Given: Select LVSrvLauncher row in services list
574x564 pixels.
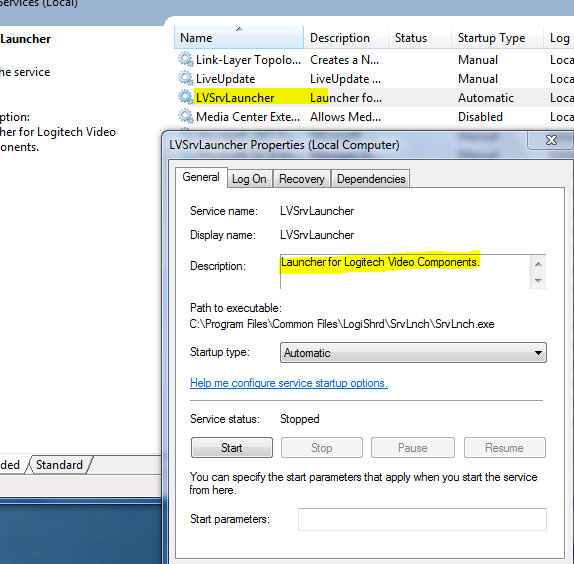Looking at the screenshot, I should click(x=373, y=98).
